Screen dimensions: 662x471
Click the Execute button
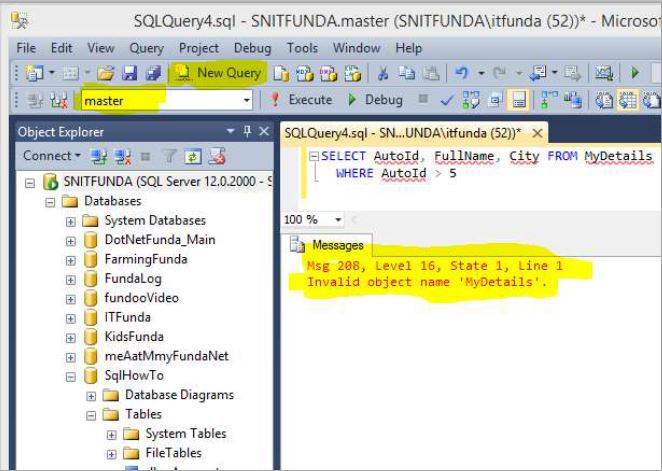(x=301, y=100)
